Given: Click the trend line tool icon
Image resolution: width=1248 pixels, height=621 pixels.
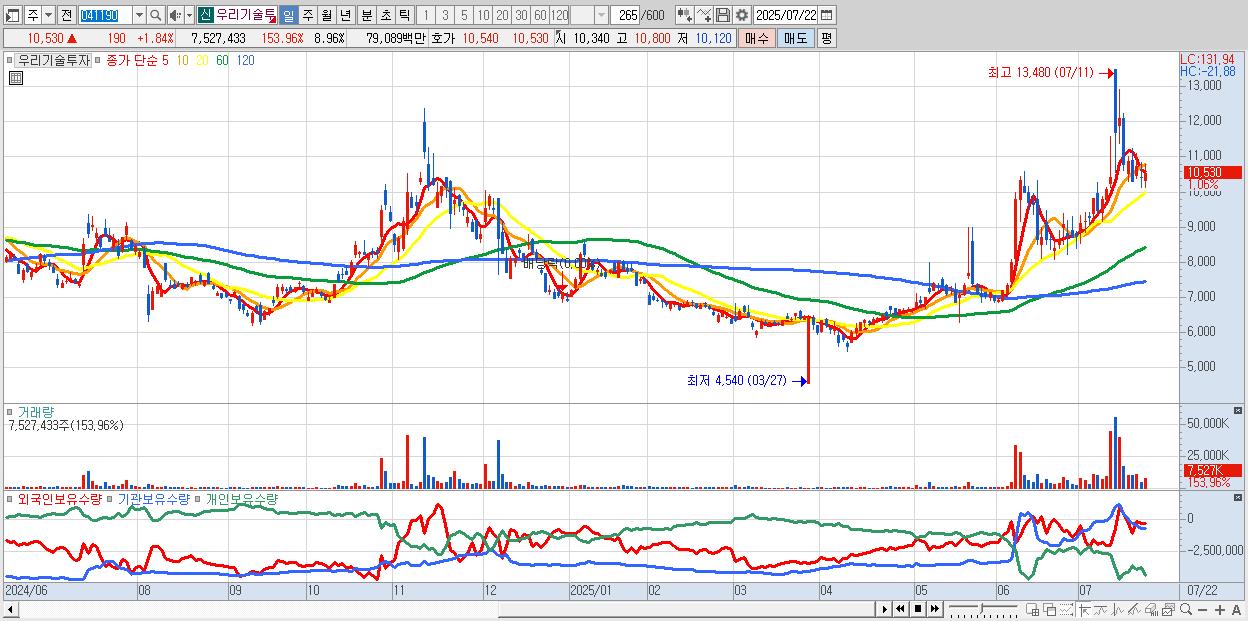Looking at the screenshot, I should click(1101, 609).
